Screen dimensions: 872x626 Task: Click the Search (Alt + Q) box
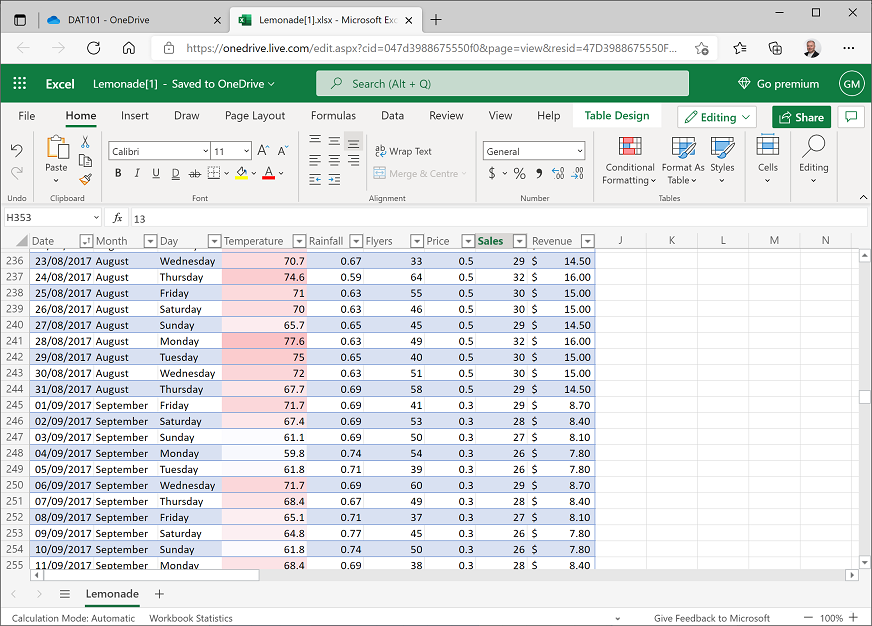pos(502,84)
